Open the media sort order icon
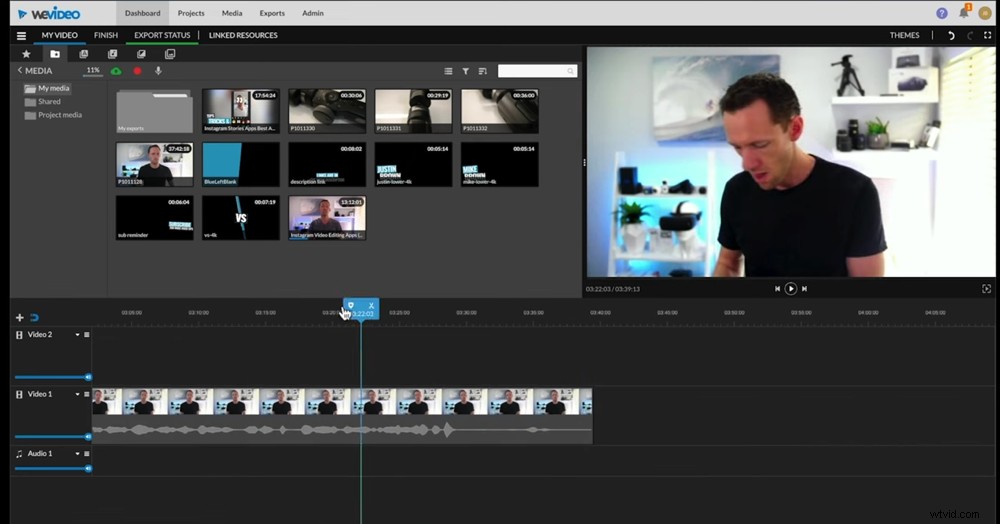1000x524 pixels. click(483, 71)
